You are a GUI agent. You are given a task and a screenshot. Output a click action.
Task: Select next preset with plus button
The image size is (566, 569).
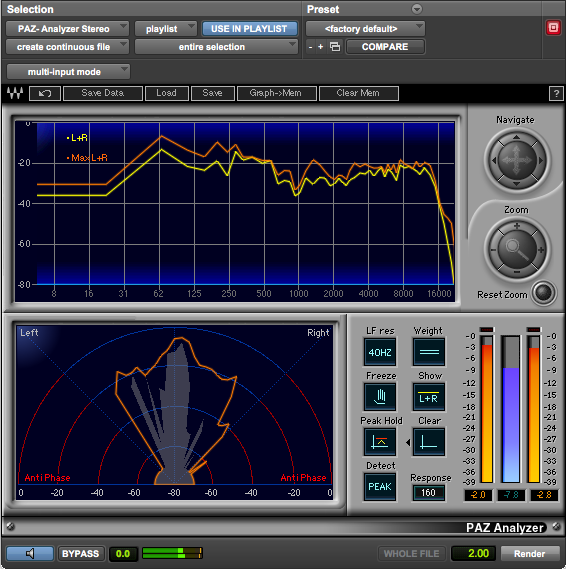[320, 47]
